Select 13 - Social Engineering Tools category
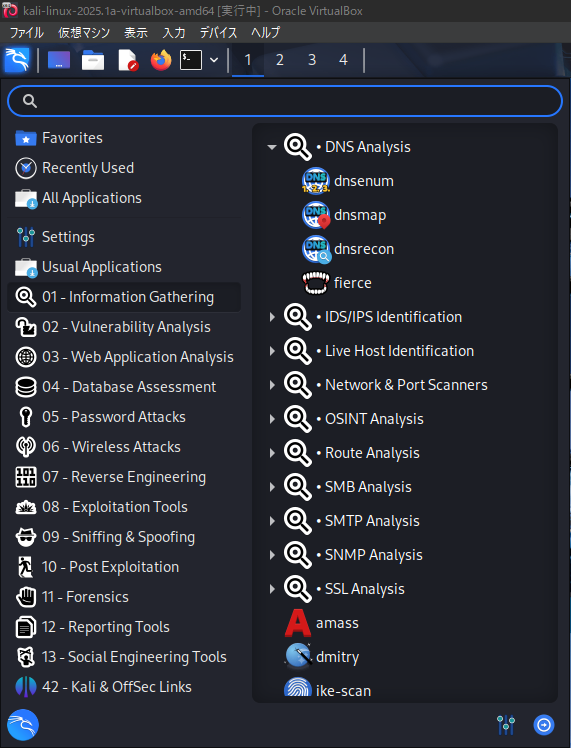 point(124,657)
